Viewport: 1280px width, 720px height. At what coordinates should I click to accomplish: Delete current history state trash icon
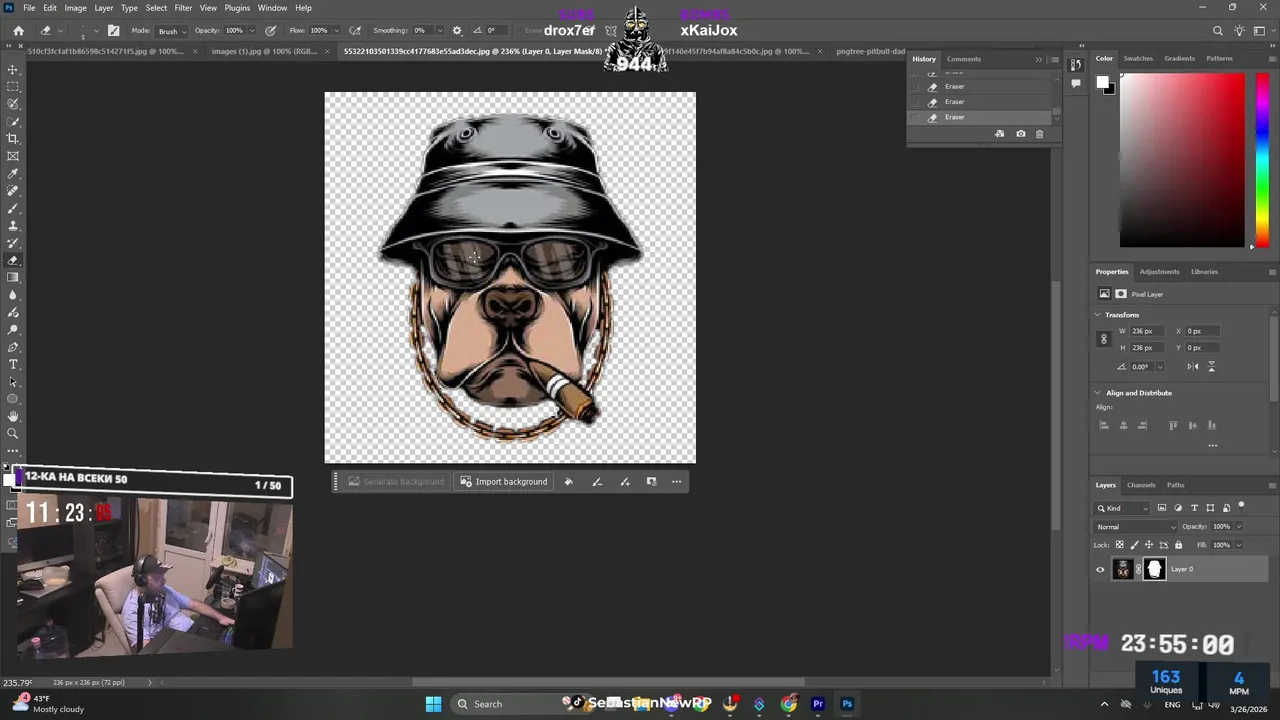1039,134
